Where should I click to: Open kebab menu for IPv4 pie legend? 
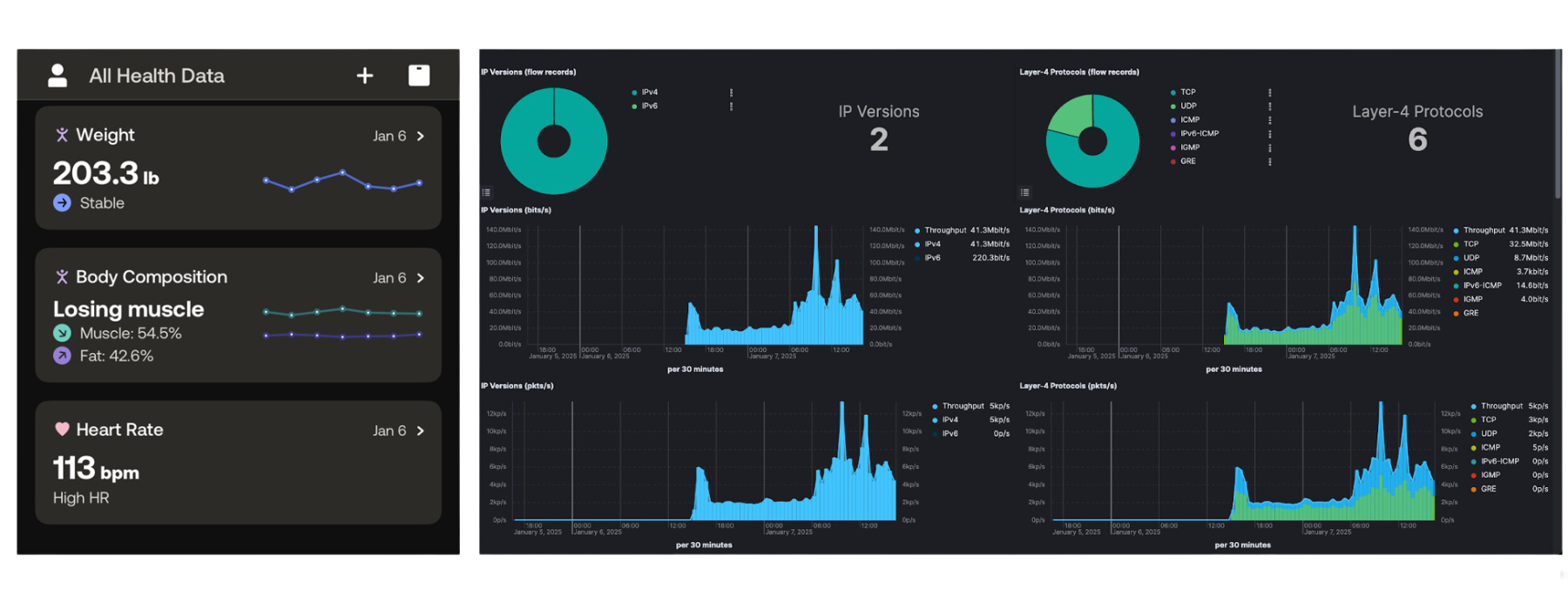coord(731,92)
